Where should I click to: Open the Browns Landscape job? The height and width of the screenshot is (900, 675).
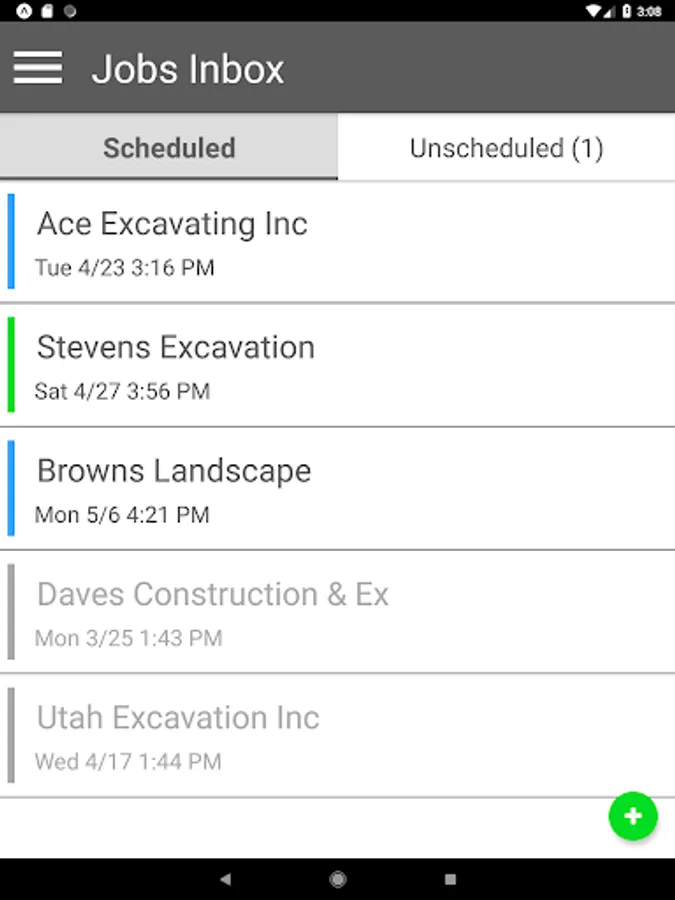pyautogui.click(x=338, y=488)
